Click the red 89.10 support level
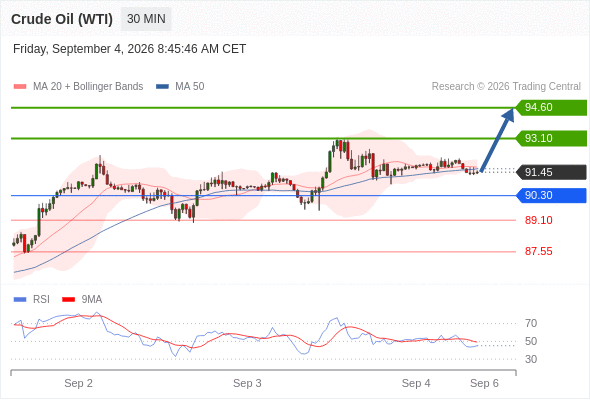The width and height of the screenshot is (590, 400). 538,220
